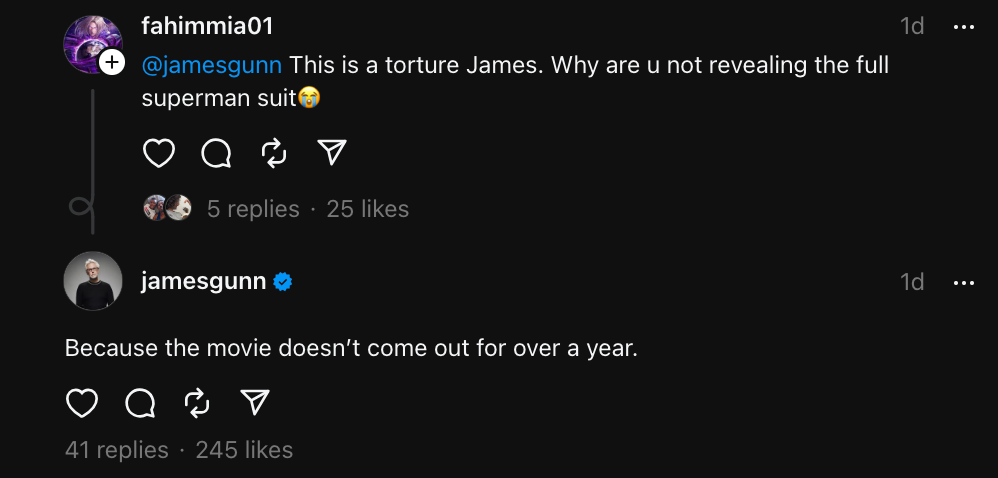Open more options for fahimmia01's post
Screen dimensions: 998x478
[x=964, y=27]
